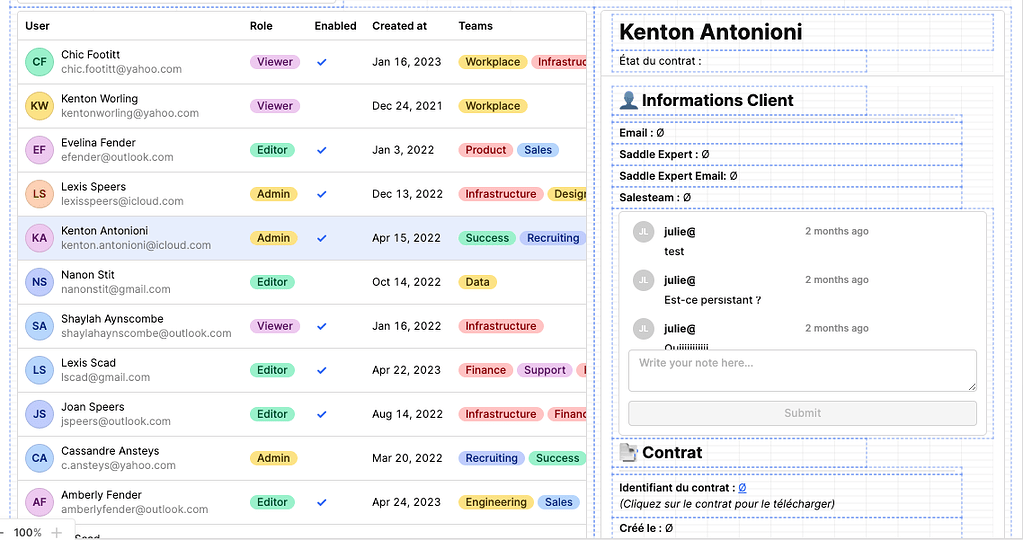
Task: Click the JS avatar for Joan Speers
Action: 39,414
